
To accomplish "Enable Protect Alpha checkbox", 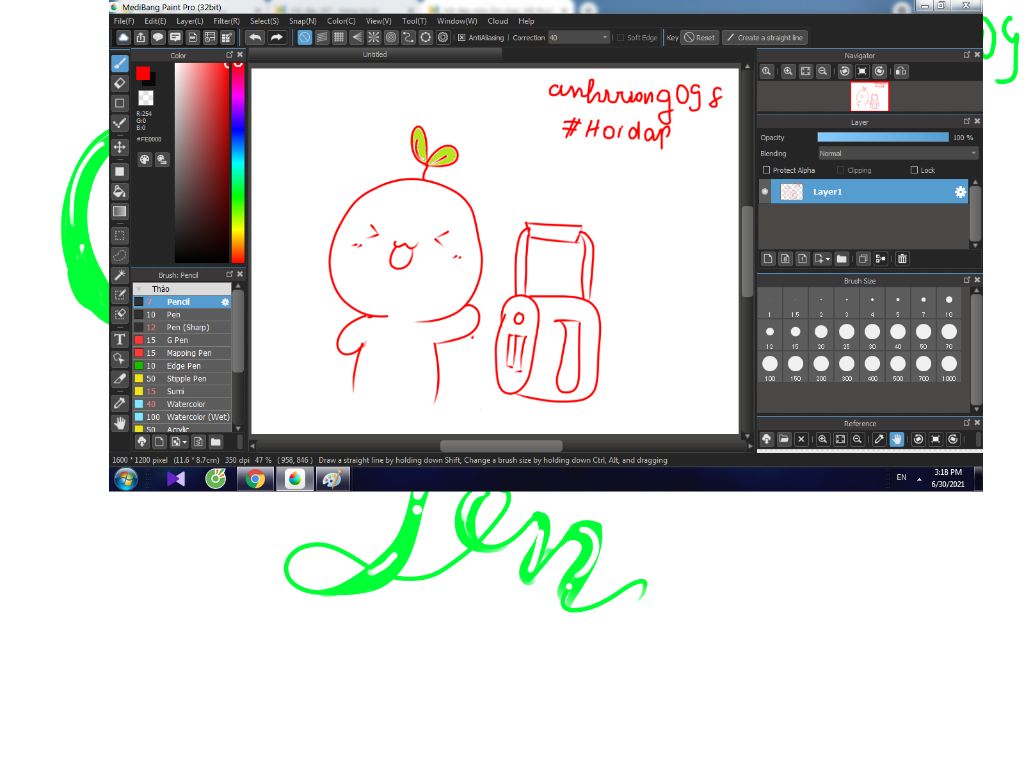I will pos(767,170).
